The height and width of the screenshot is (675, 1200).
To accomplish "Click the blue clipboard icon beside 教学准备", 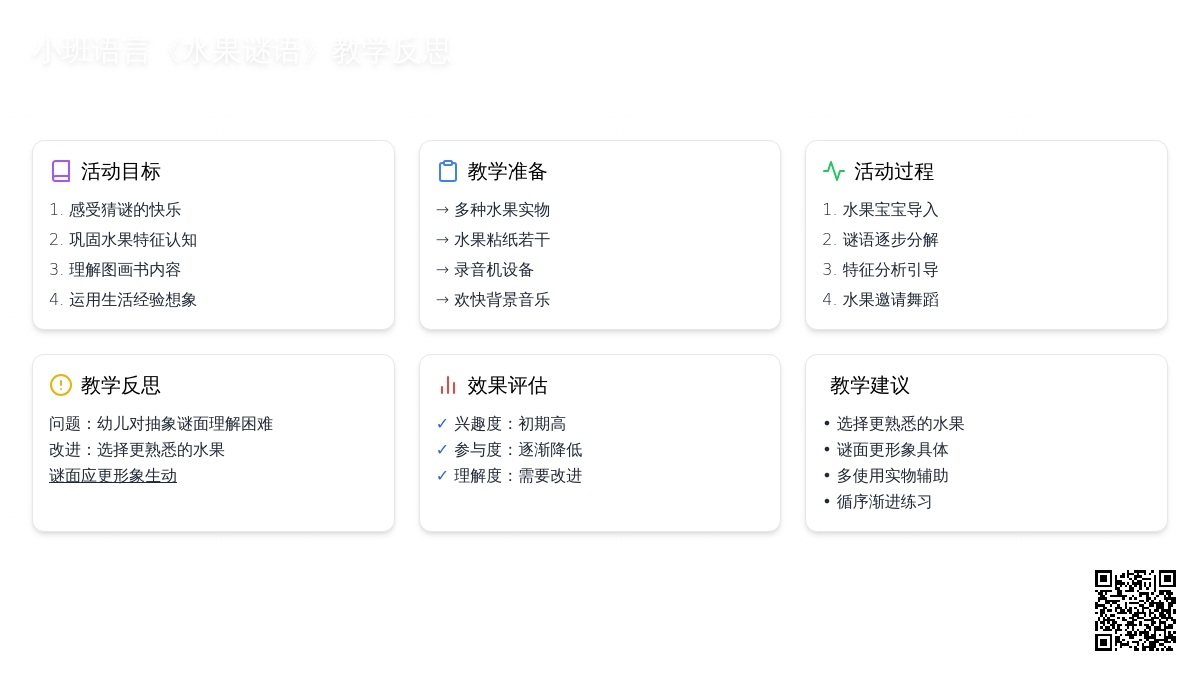I will click(448, 171).
